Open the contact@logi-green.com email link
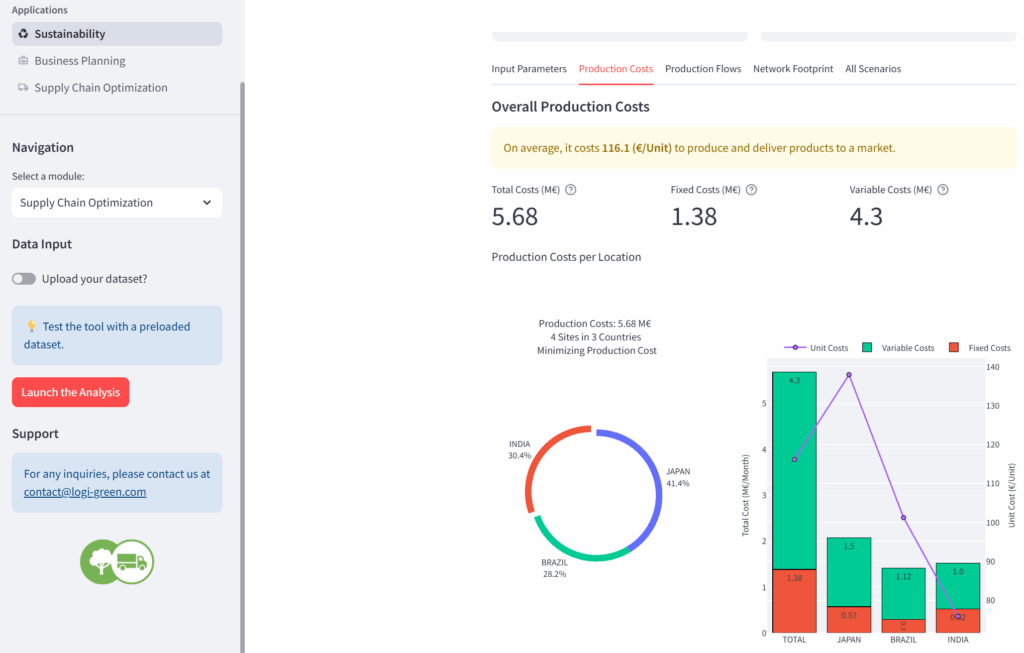The width and height of the screenshot is (1024, 653). (85, 492)
